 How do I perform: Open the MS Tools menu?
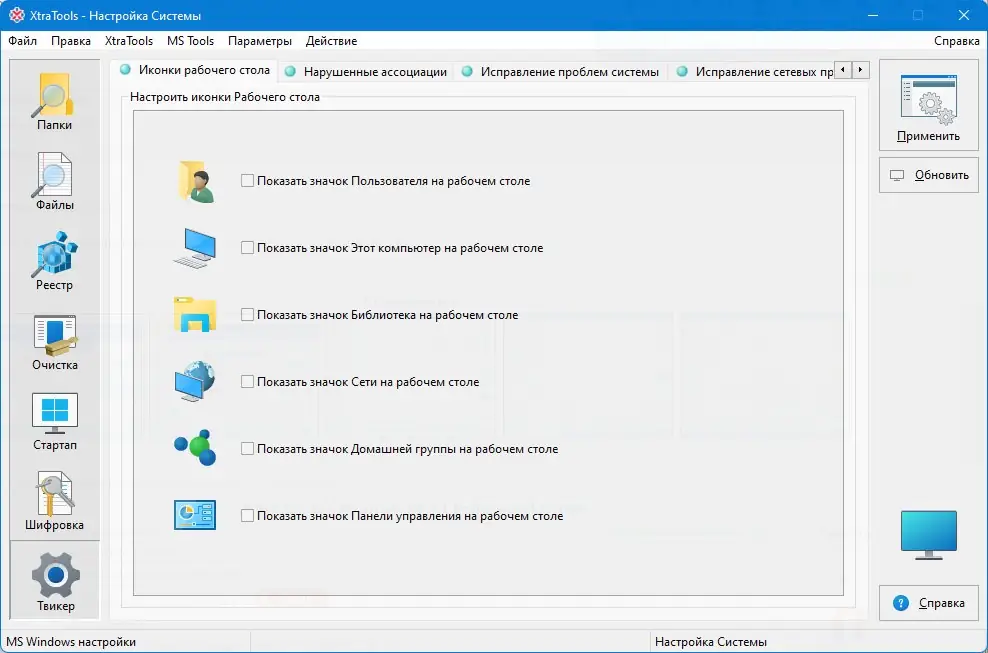click(x=190, y=41)
